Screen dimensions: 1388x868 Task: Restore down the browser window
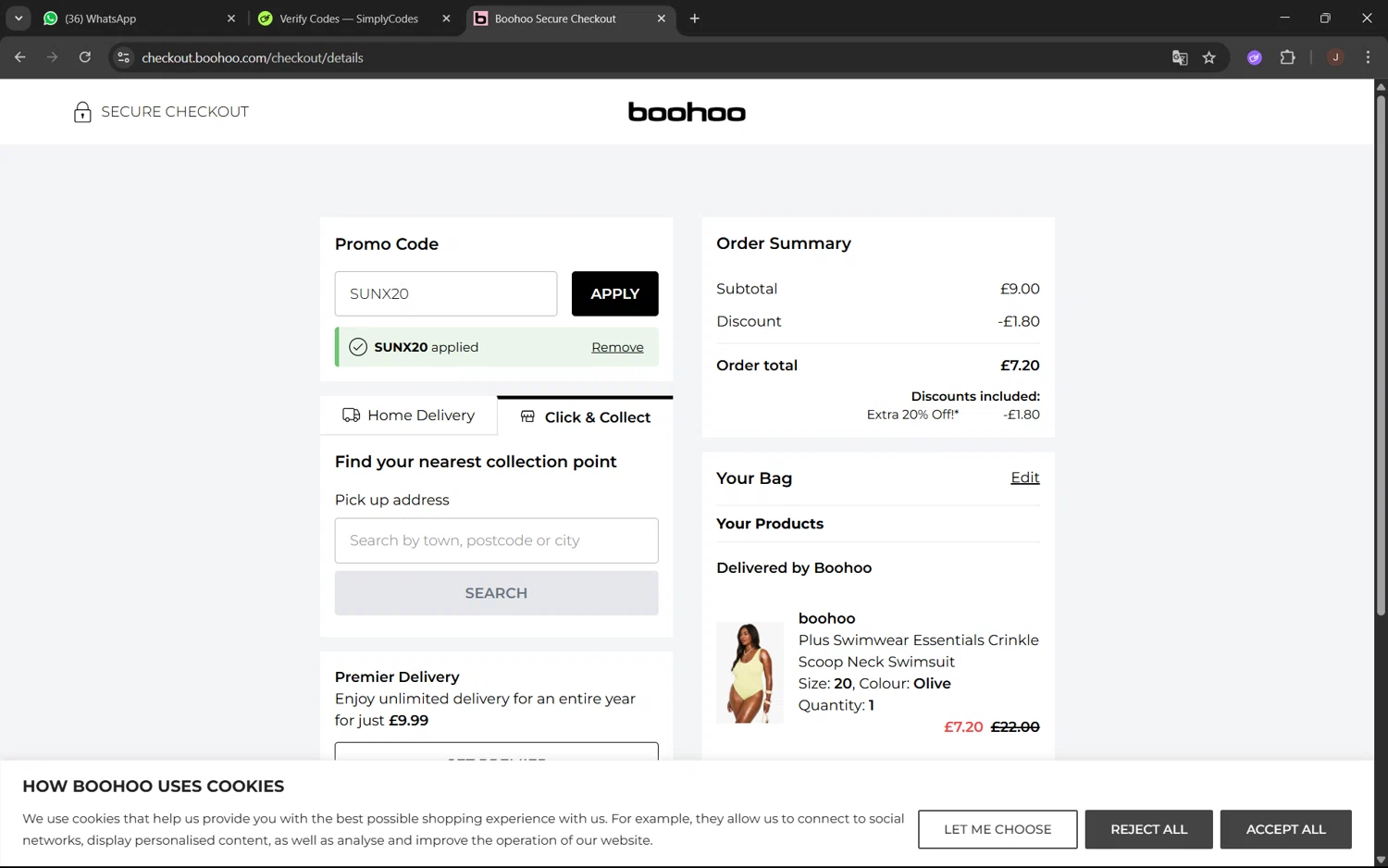1325,19
